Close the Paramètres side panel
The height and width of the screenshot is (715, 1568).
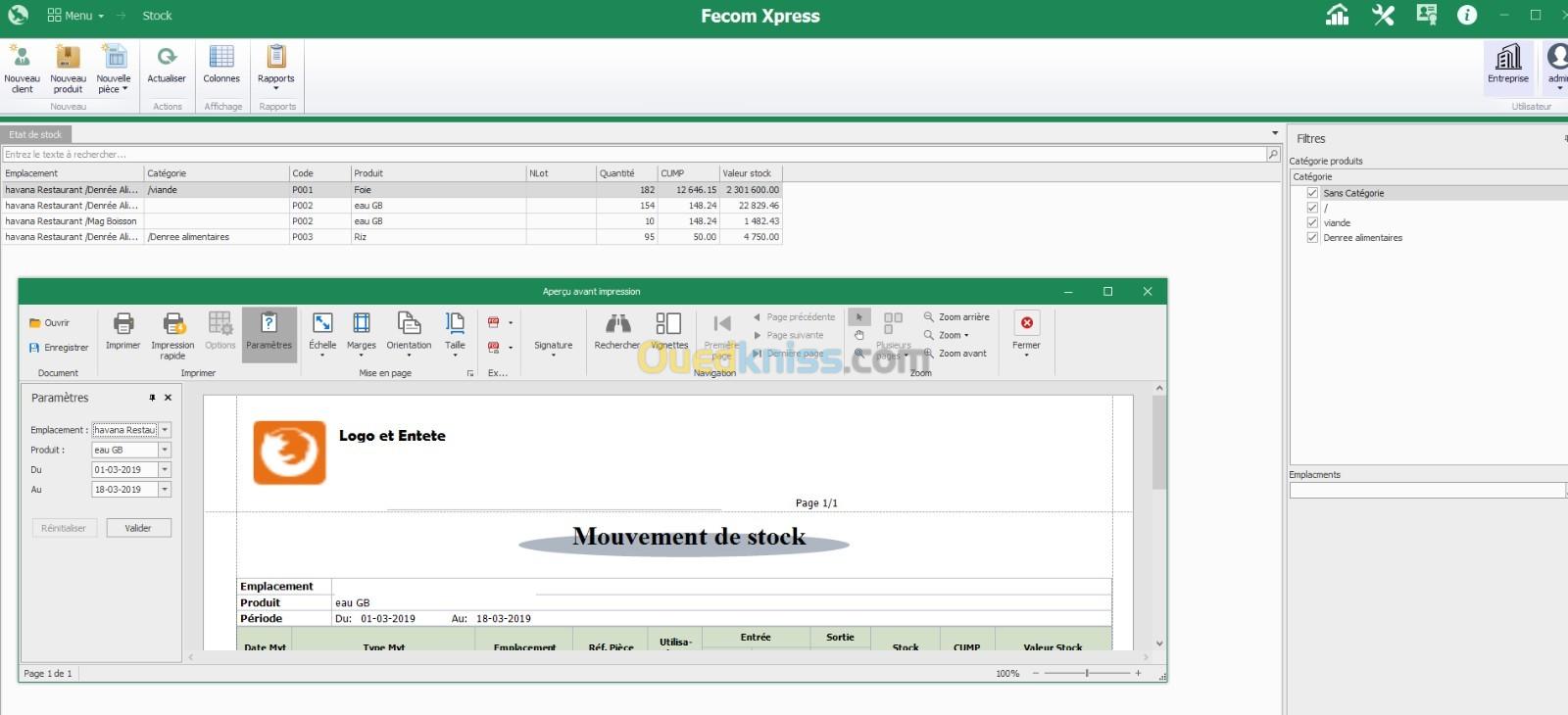168,398
